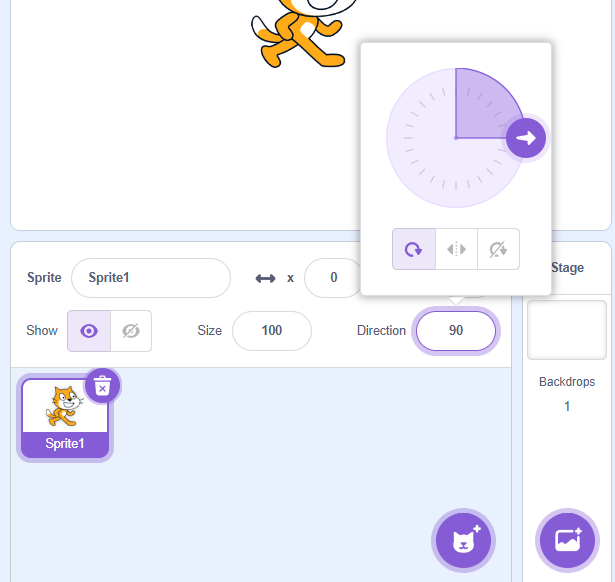Click the direction dial arrow handle

526,138
